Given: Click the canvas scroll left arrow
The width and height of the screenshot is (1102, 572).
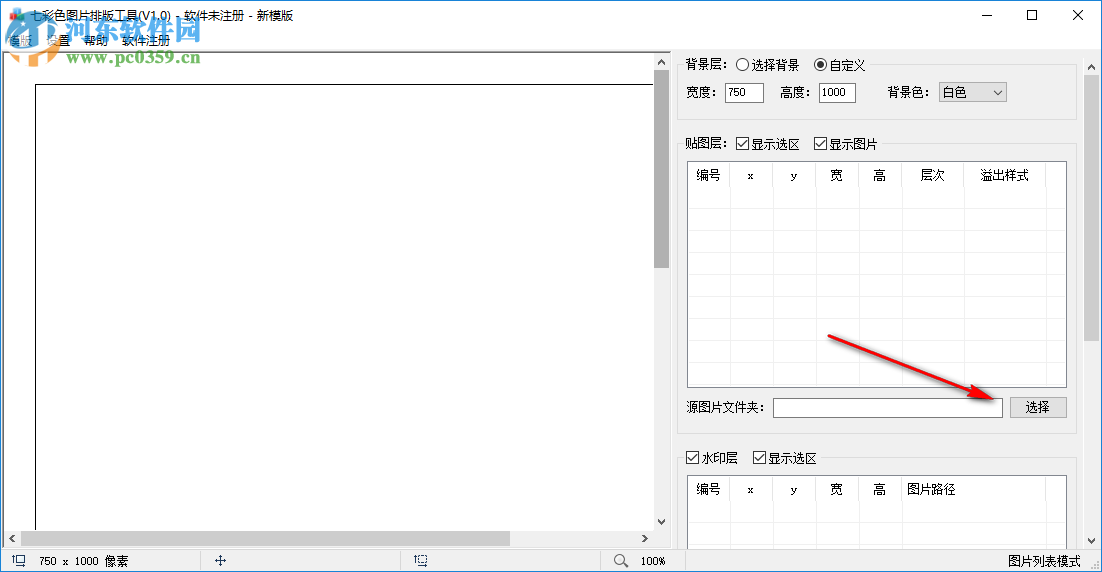Looking at the screenshot, I should point(12,538).
